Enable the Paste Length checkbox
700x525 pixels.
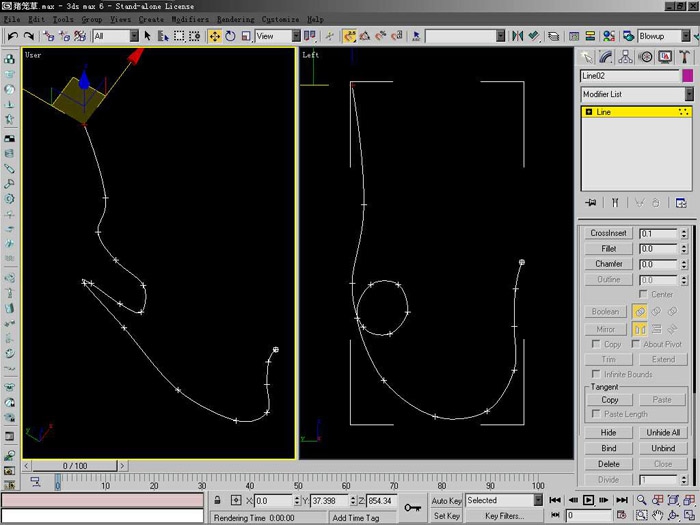(596, 413)
